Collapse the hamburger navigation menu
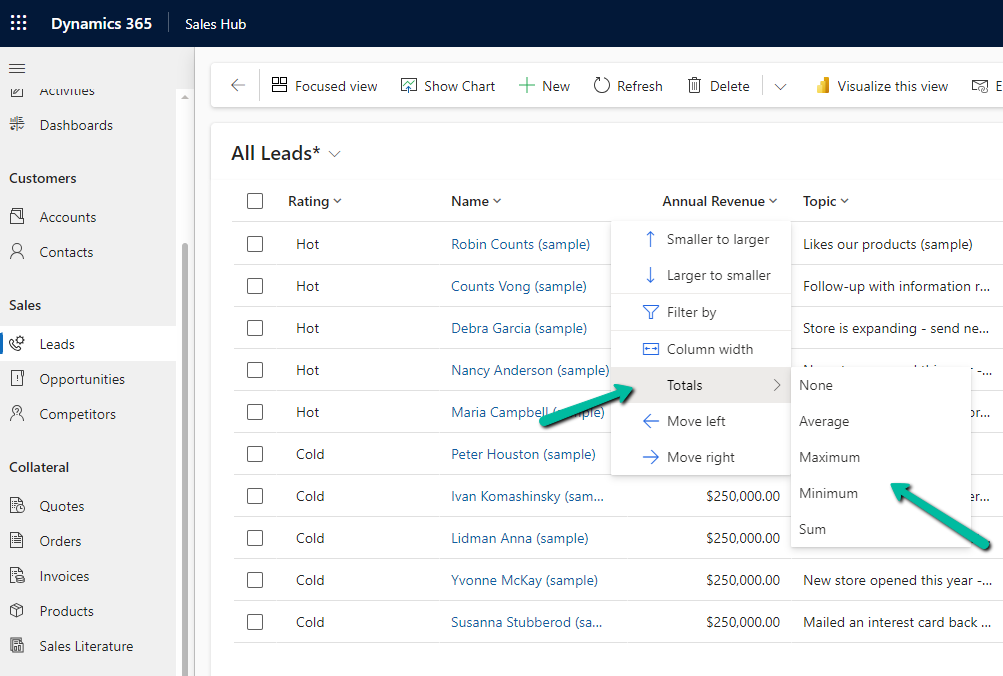The width and height of the screenshot is (1003, 676). [17, 68]
